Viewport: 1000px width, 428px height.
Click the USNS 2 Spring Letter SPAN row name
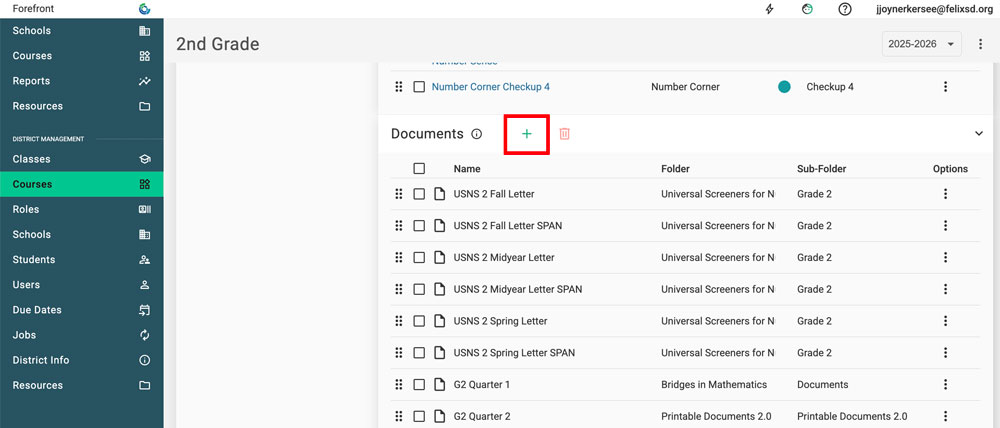[x=514, y=353]
